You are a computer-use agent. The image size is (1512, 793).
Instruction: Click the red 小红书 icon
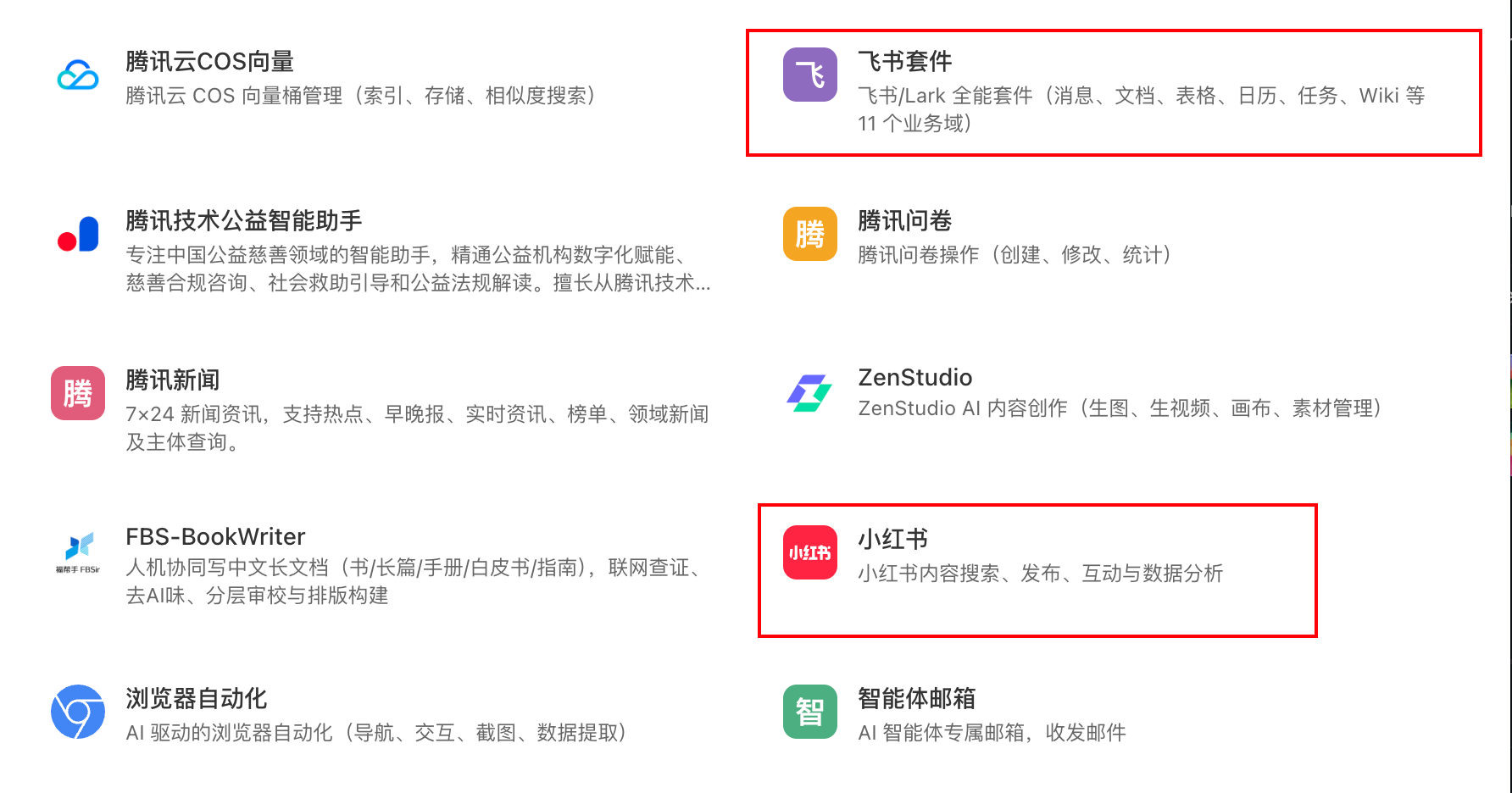810,552
